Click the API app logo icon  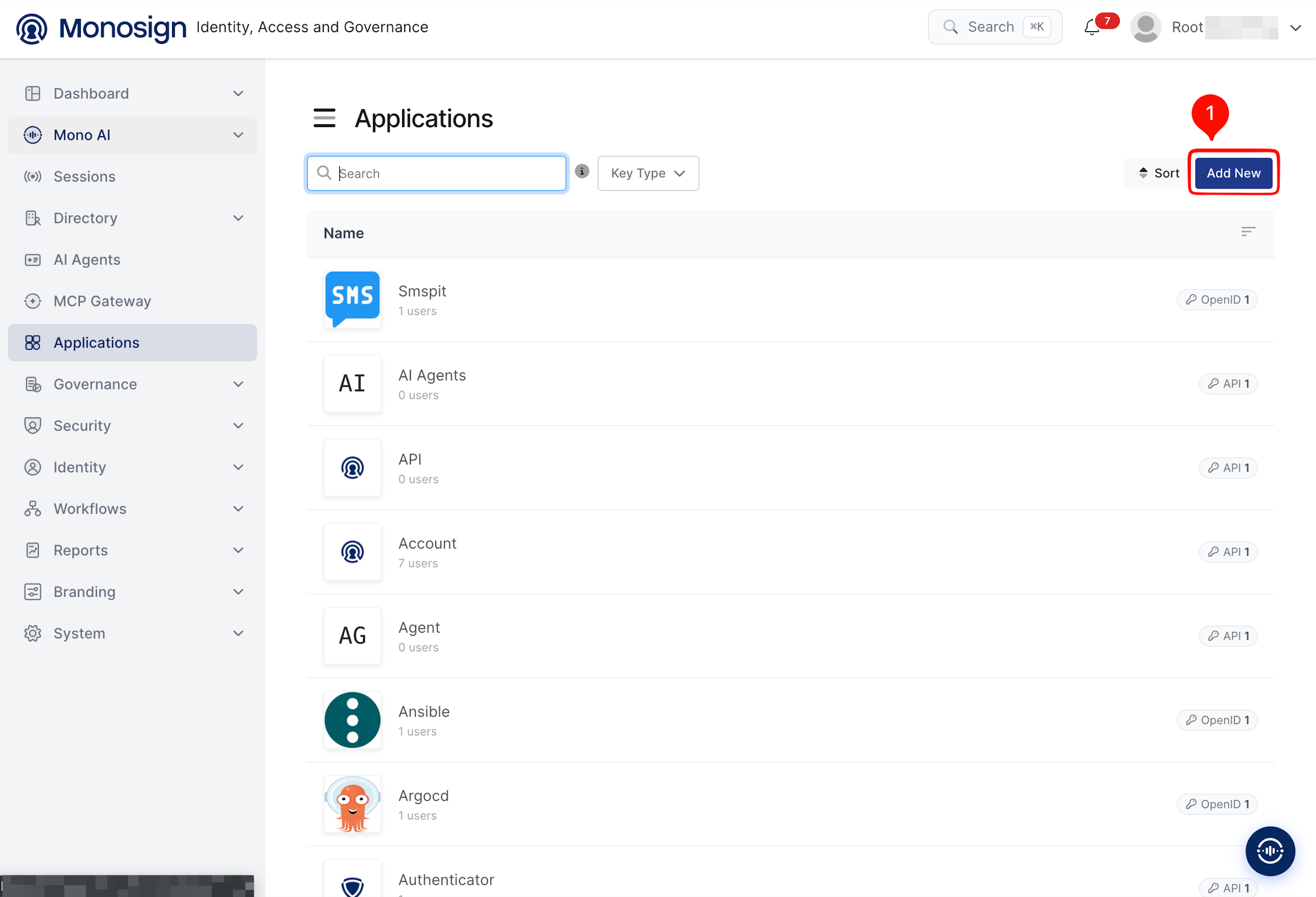(352, 468)
